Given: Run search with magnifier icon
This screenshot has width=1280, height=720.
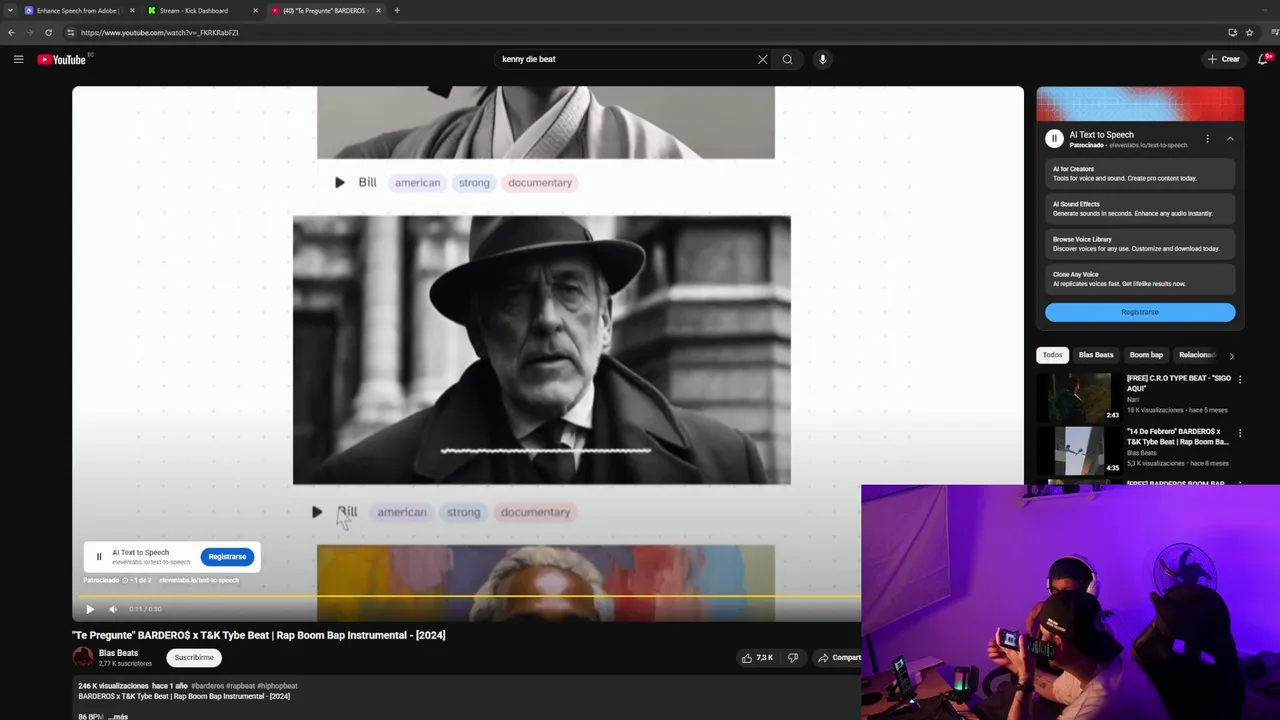Looking at the screenshot, I should pos(787,59).
